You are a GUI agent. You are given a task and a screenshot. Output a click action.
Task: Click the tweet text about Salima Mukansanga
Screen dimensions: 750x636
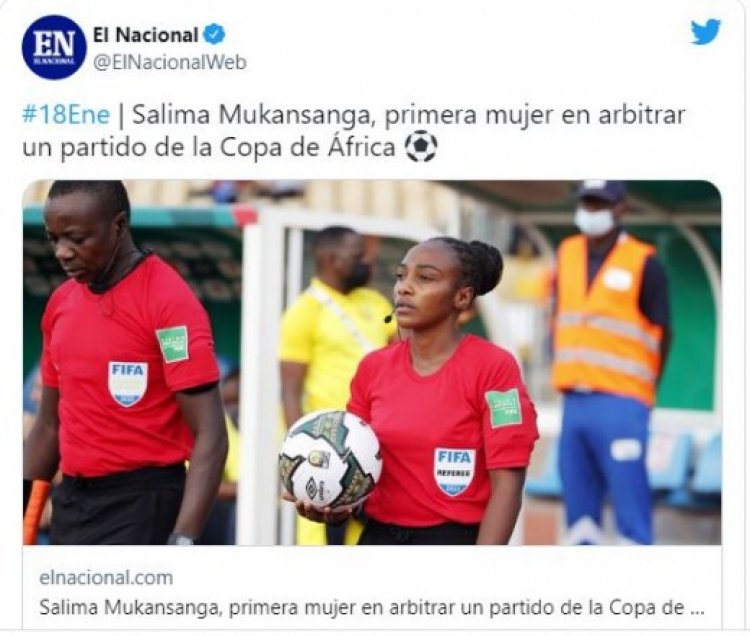pos(354,131)
